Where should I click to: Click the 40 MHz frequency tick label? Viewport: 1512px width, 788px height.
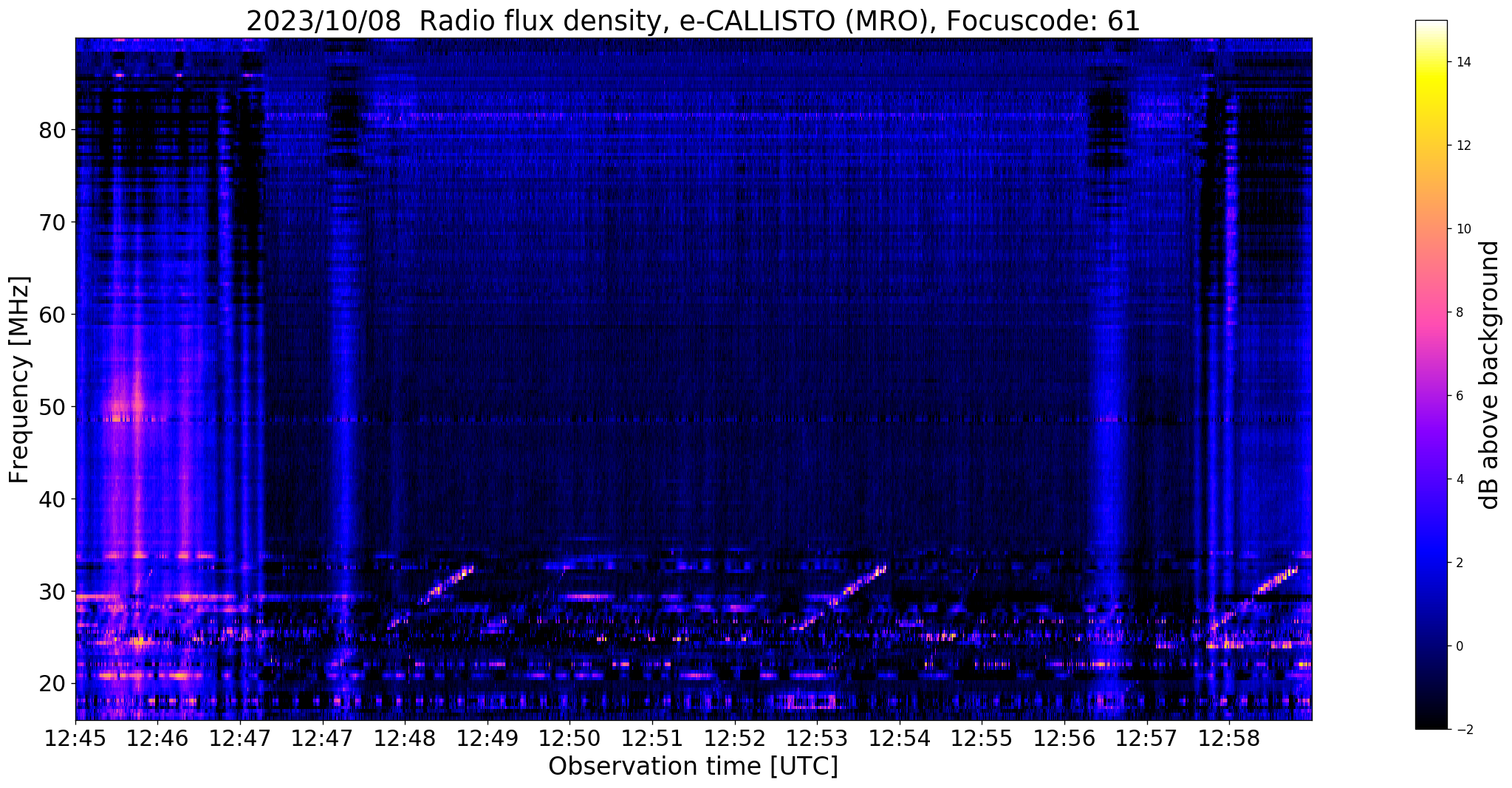(x=52, y=499)
